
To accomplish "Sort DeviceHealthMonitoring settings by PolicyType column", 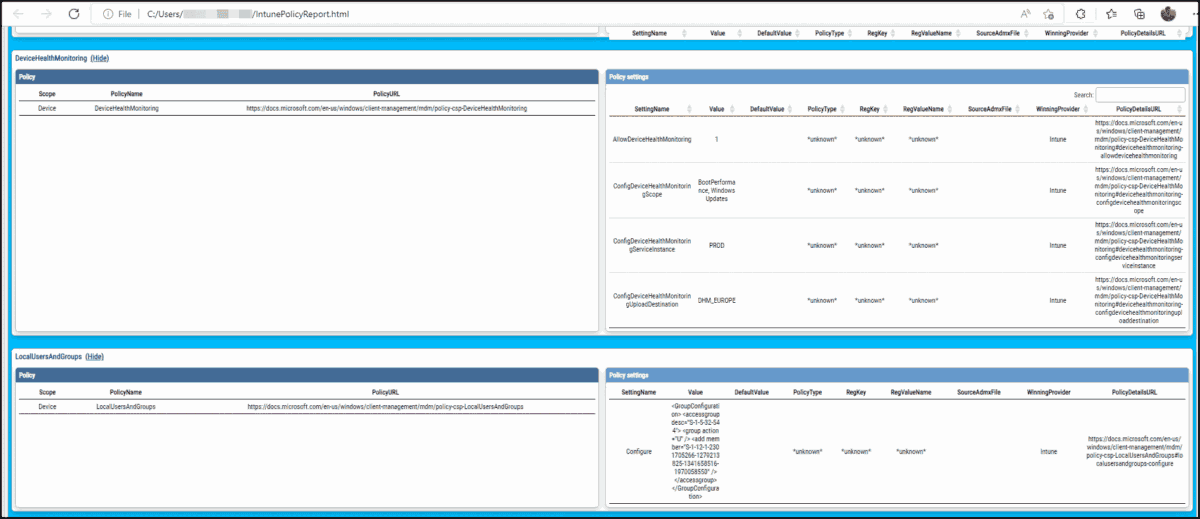I will pos(822,108).
